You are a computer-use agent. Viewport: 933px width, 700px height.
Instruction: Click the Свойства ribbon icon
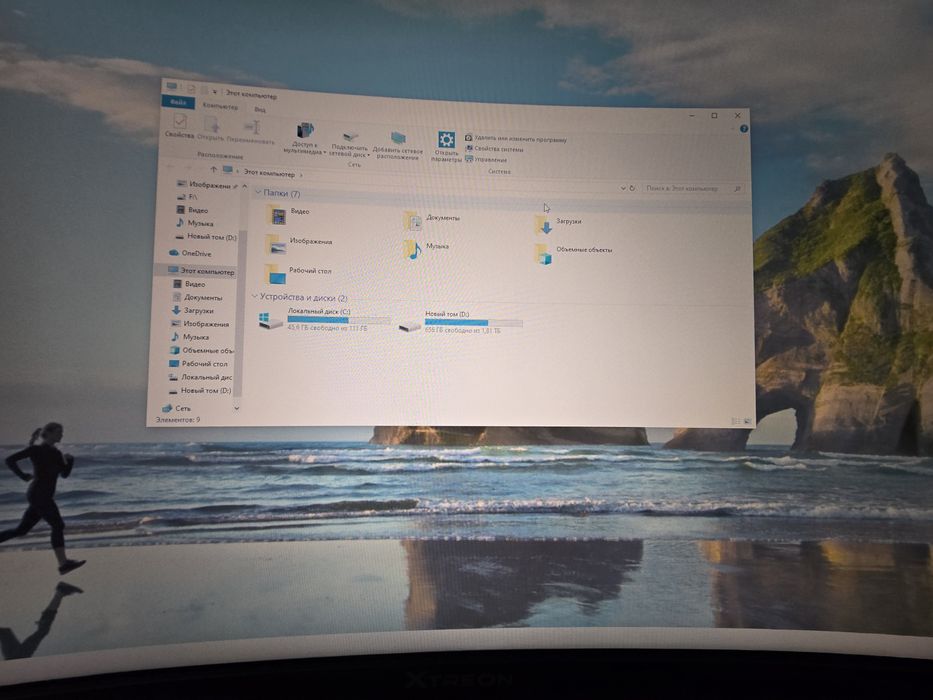[x=180, y=122]
